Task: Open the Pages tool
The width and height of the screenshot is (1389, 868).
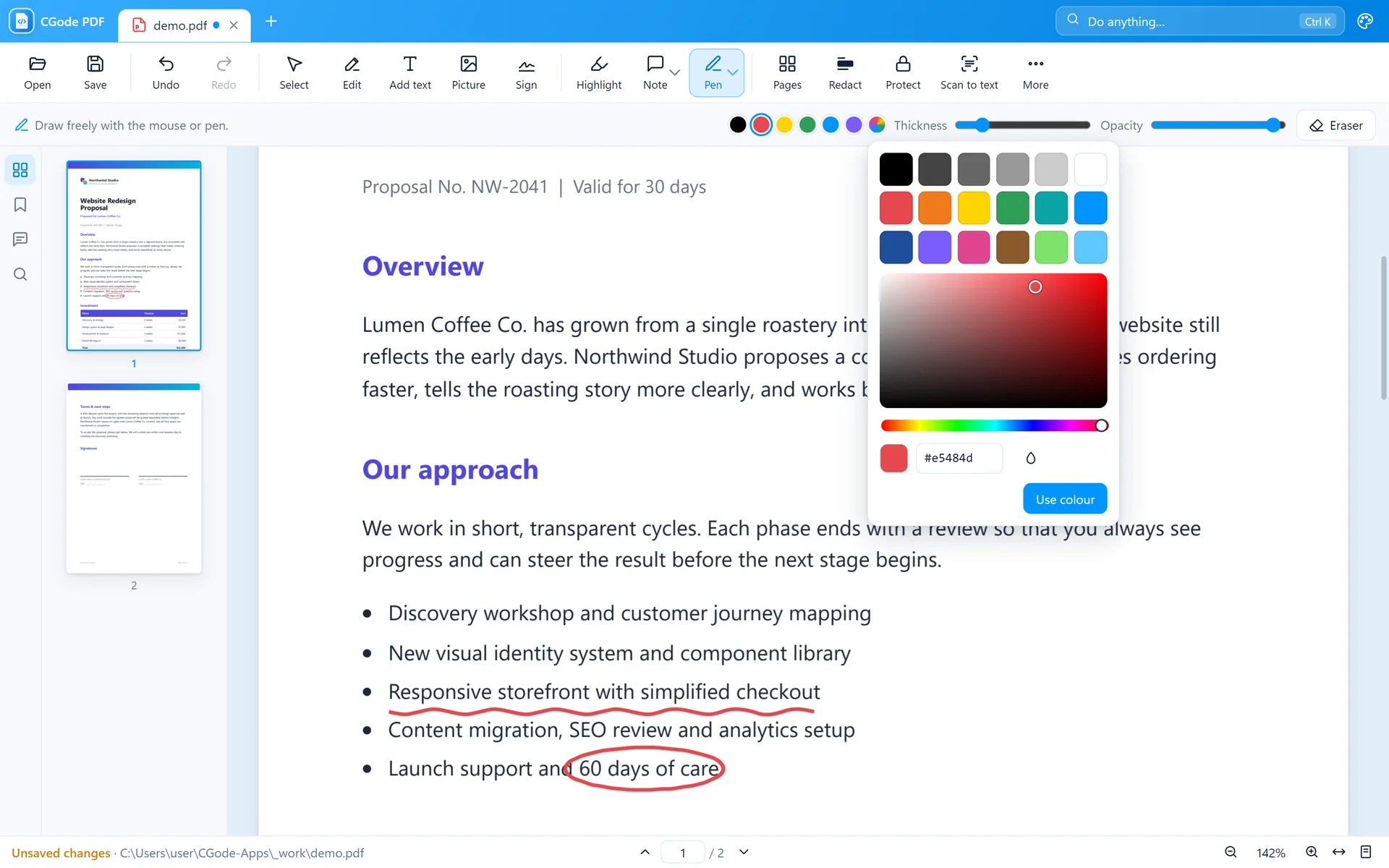Action: (787, 72)
